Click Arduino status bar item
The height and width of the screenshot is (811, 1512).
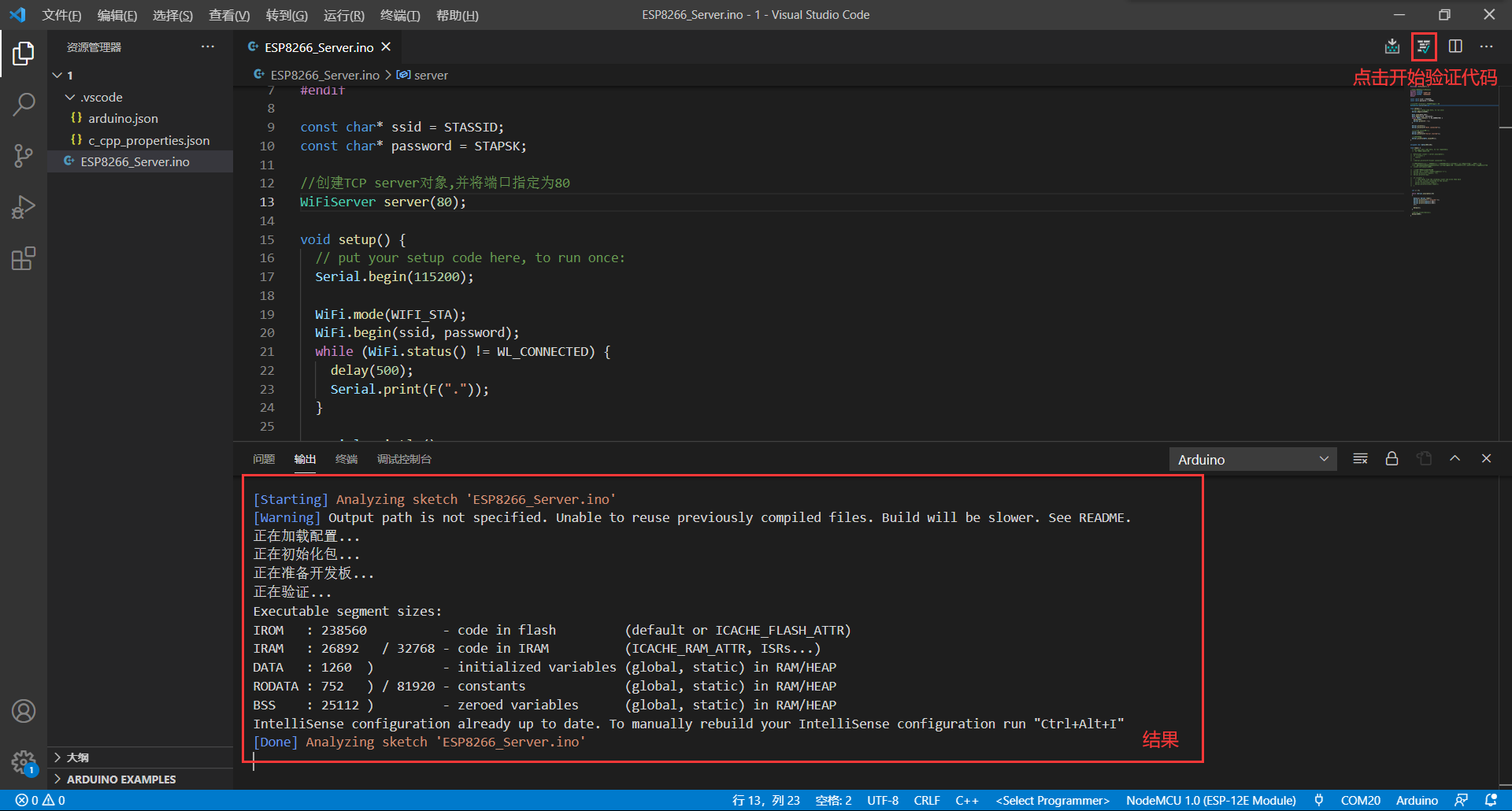[1417, 800]
